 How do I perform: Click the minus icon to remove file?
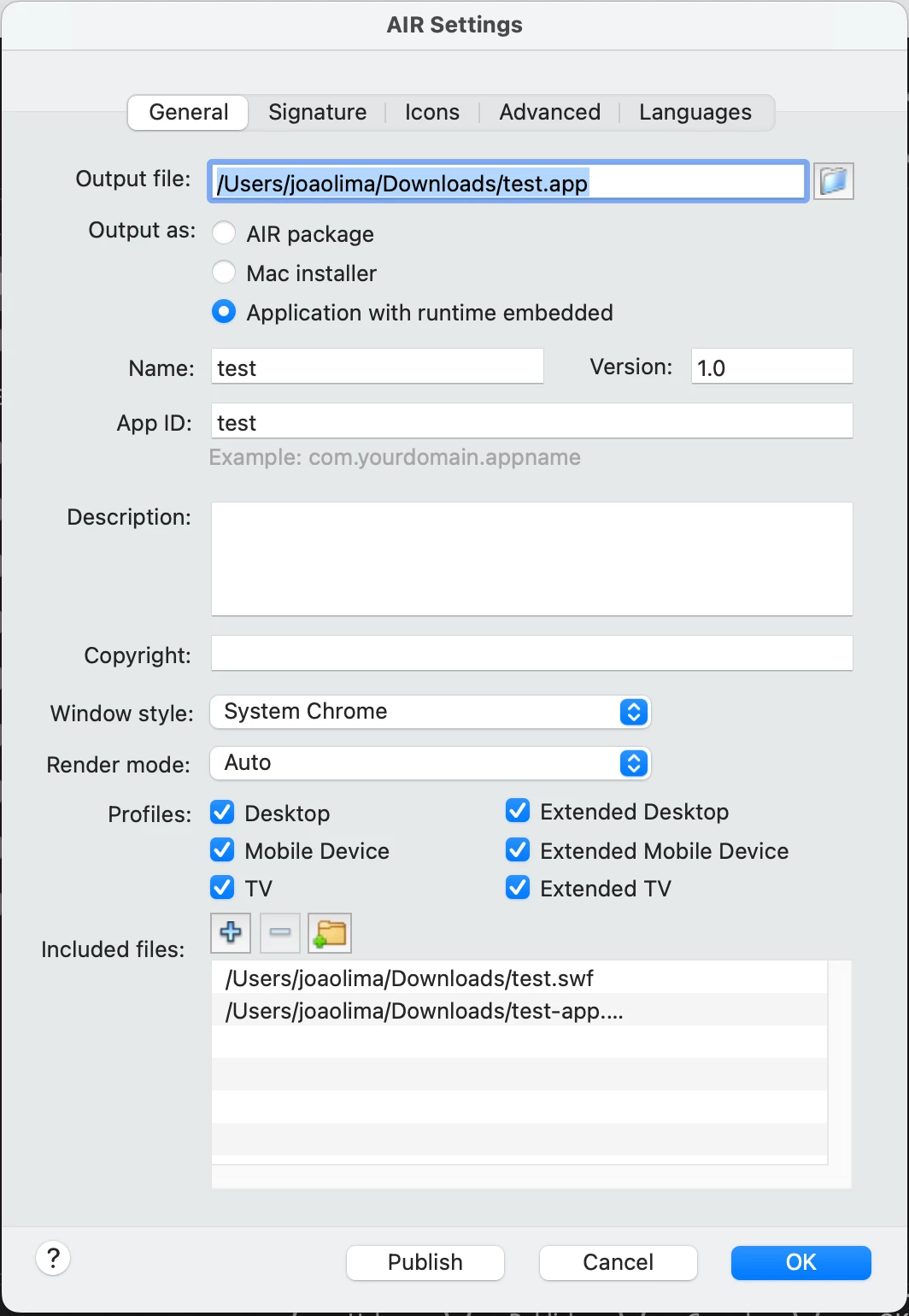tap(279, 932)
